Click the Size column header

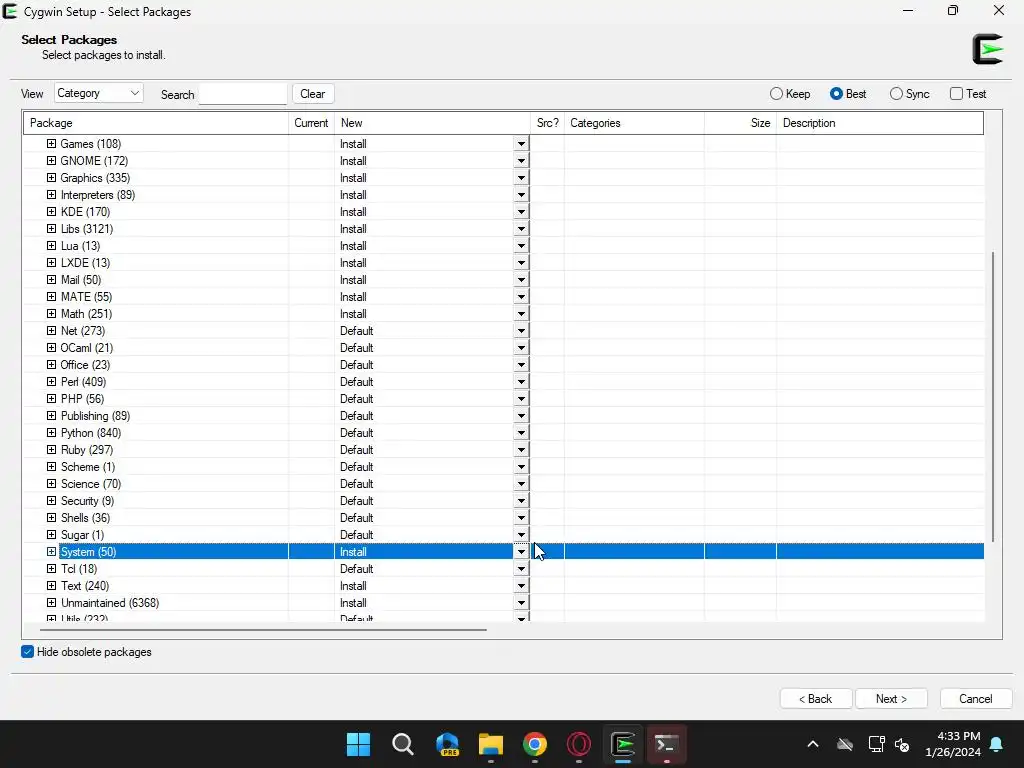(741, 123)
